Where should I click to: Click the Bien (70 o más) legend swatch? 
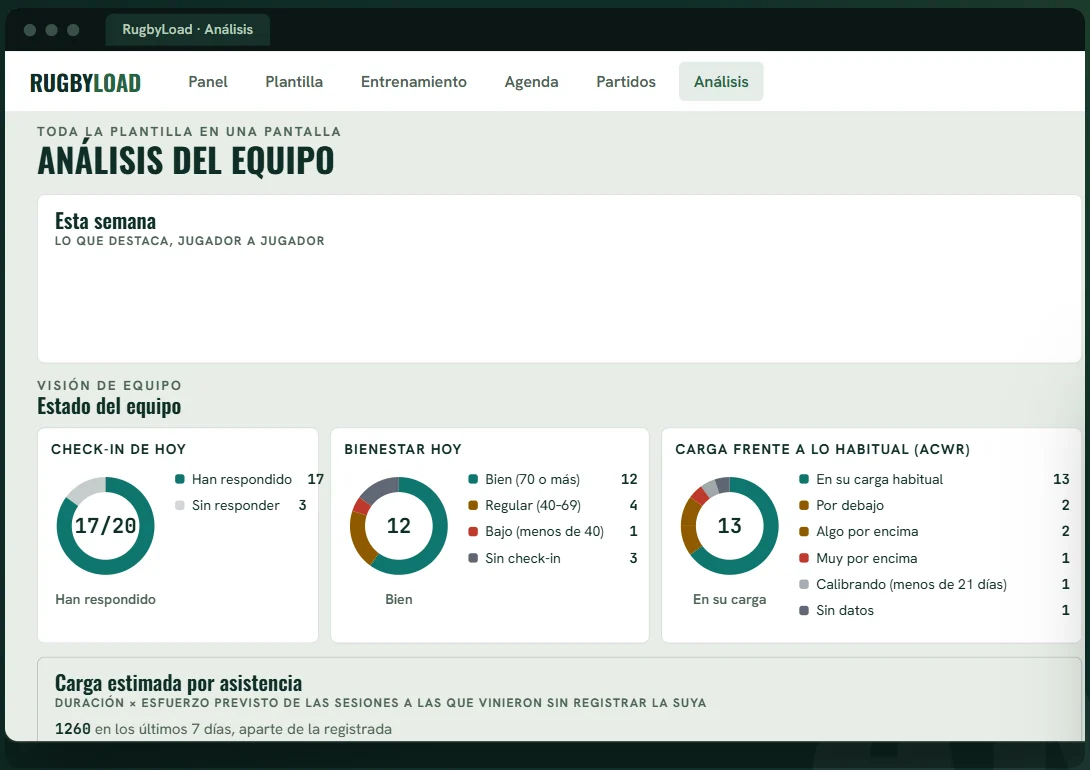tap(473, 479)
